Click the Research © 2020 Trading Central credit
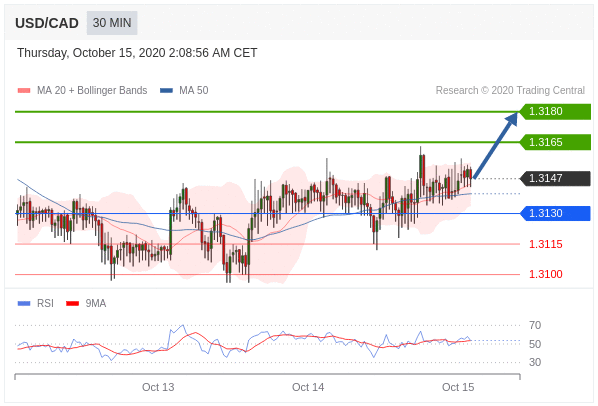598x406 pixels. click(510, 90)
